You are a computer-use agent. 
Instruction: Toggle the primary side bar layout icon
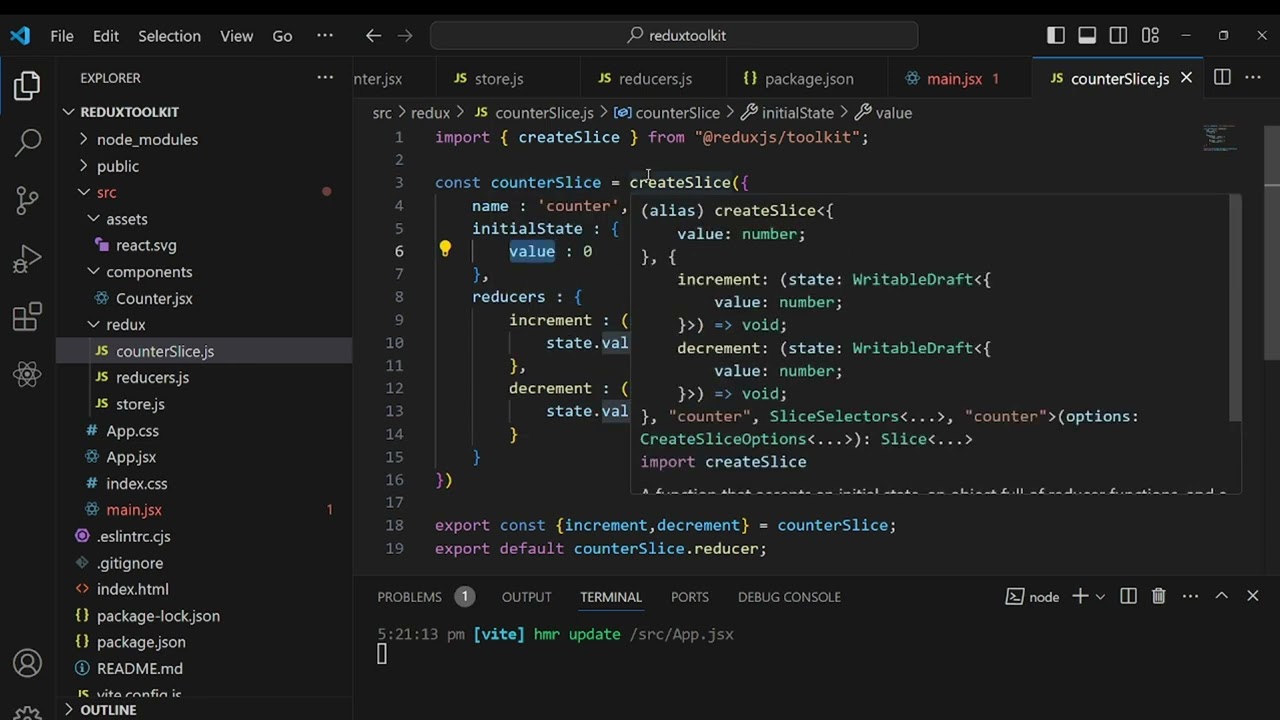(1056, 35)
